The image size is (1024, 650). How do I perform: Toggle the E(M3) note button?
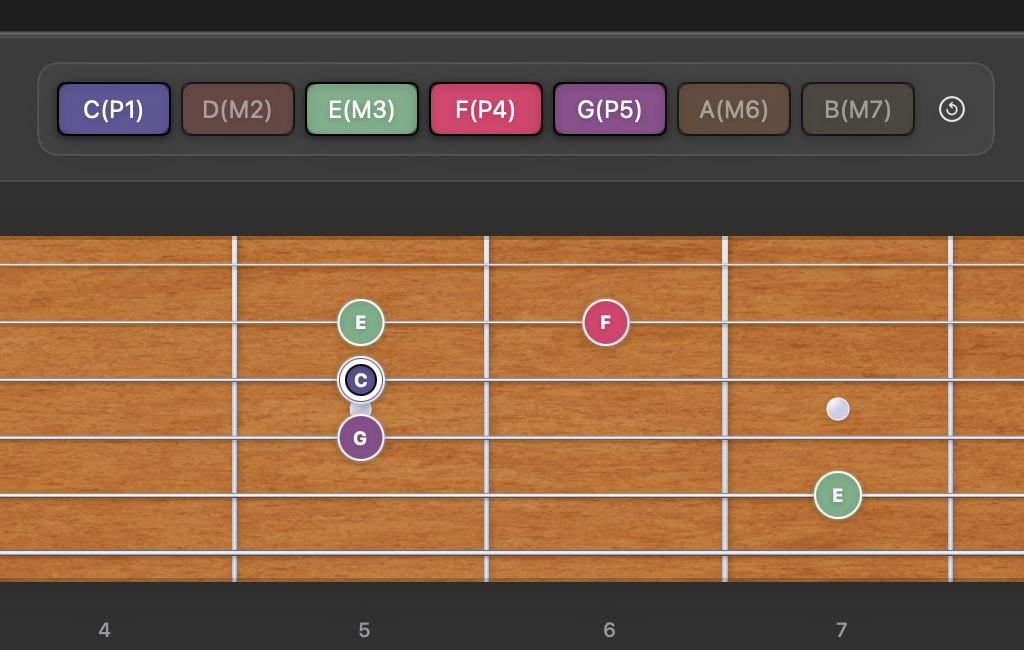click(x=362, y=109)
